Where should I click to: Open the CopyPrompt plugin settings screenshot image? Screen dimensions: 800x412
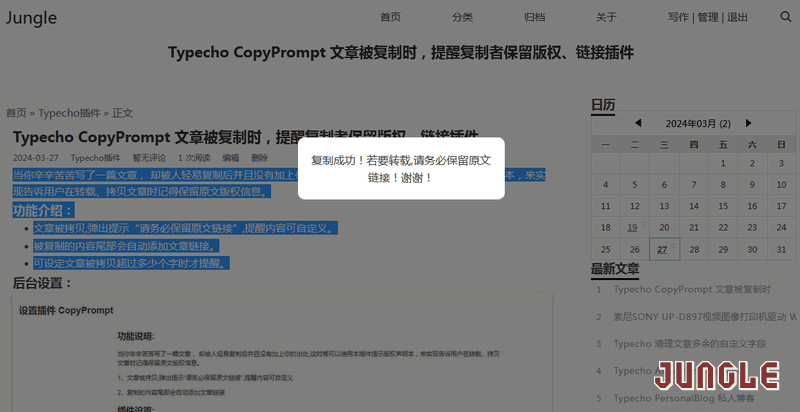(x=282, y=353)
